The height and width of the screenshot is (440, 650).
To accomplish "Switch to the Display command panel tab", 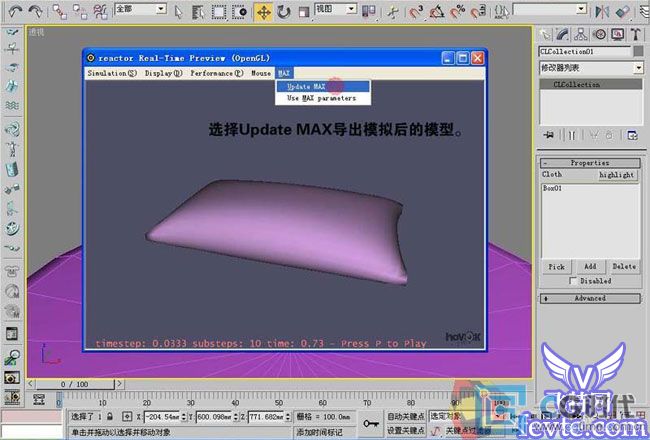I will click(617, 34).
